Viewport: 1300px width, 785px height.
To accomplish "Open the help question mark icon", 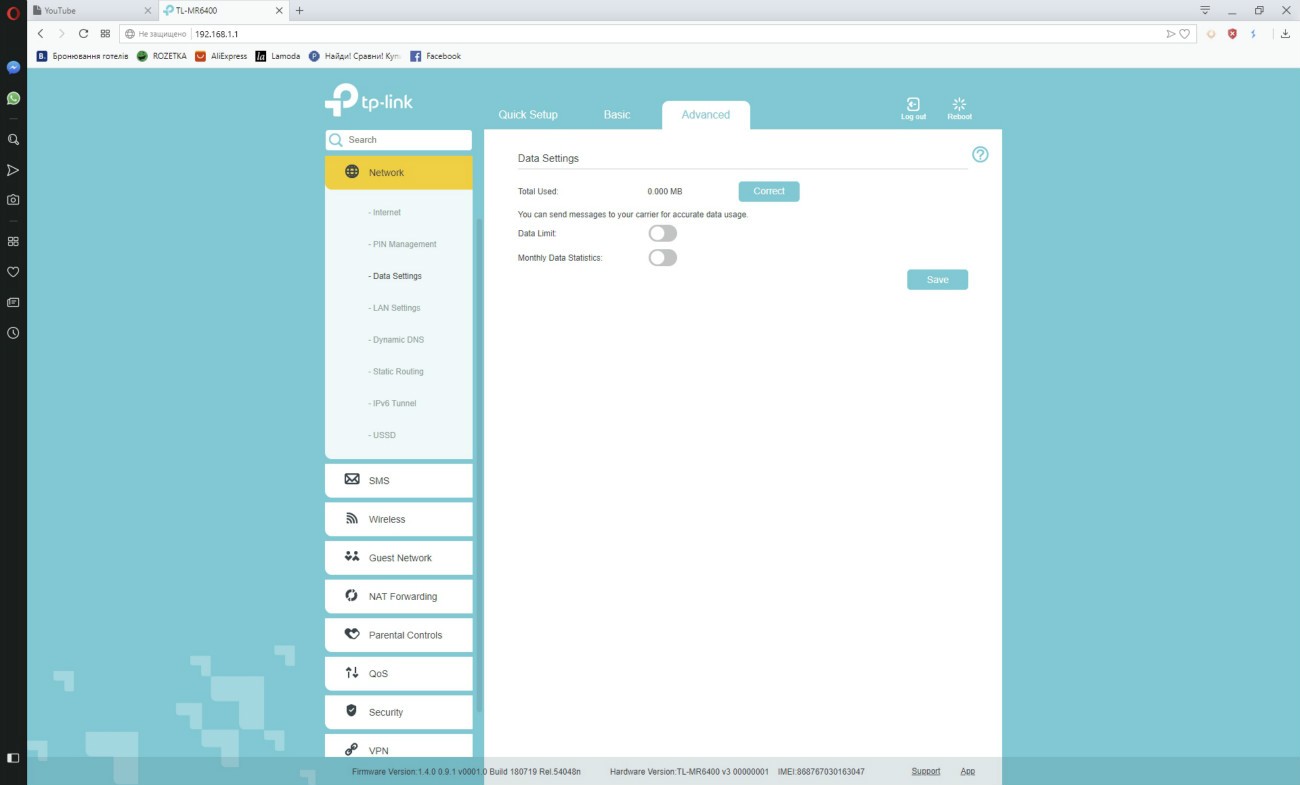I will (x=980, y=155).
